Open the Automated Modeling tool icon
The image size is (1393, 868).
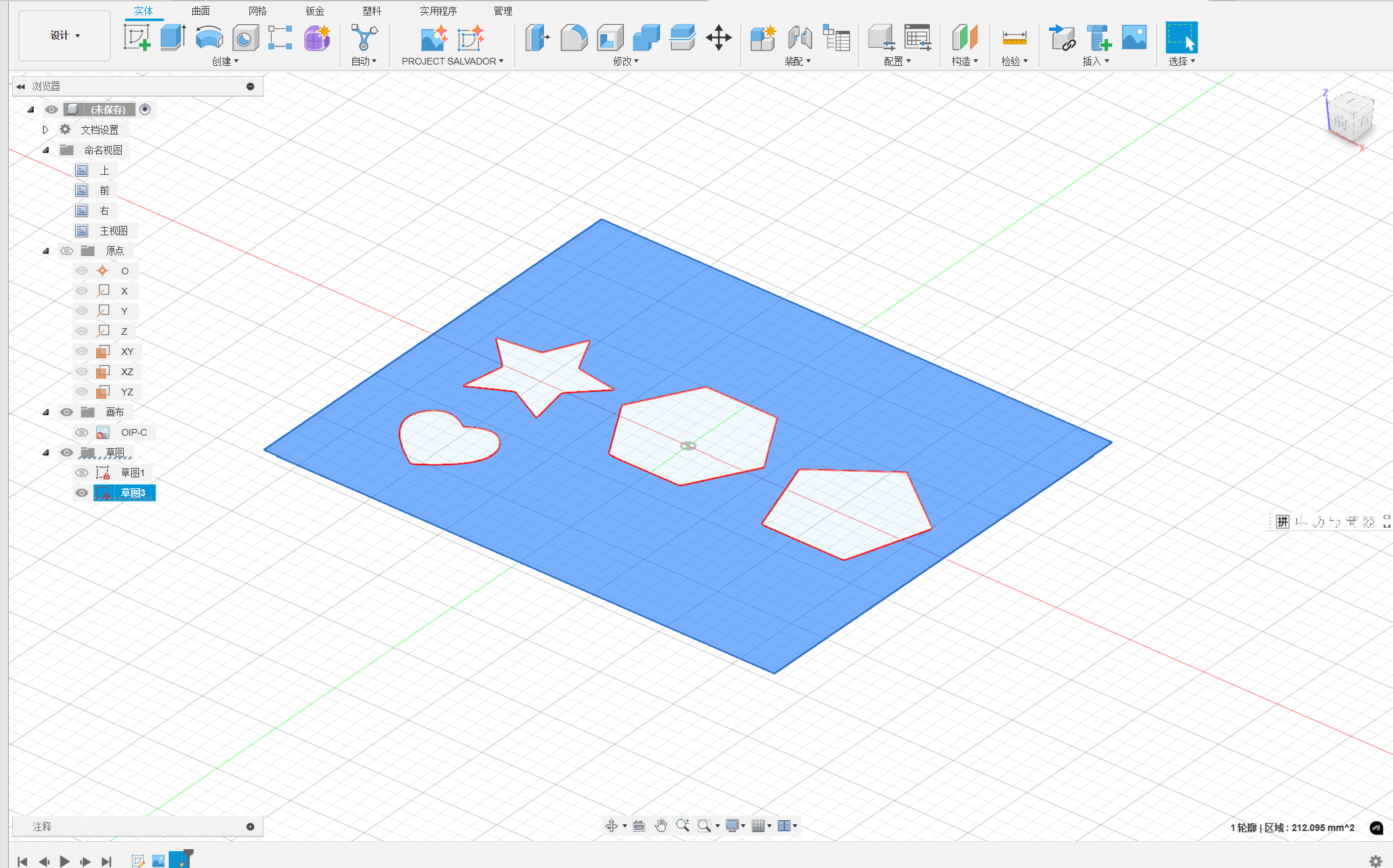pos(364,38)
